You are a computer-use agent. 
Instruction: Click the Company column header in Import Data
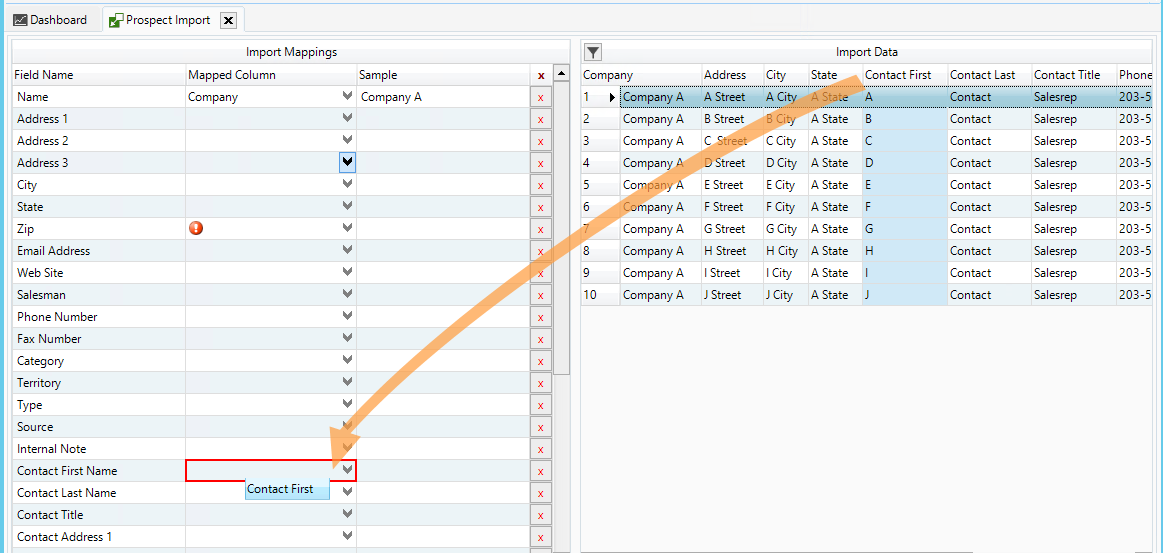tap(608, 75)
